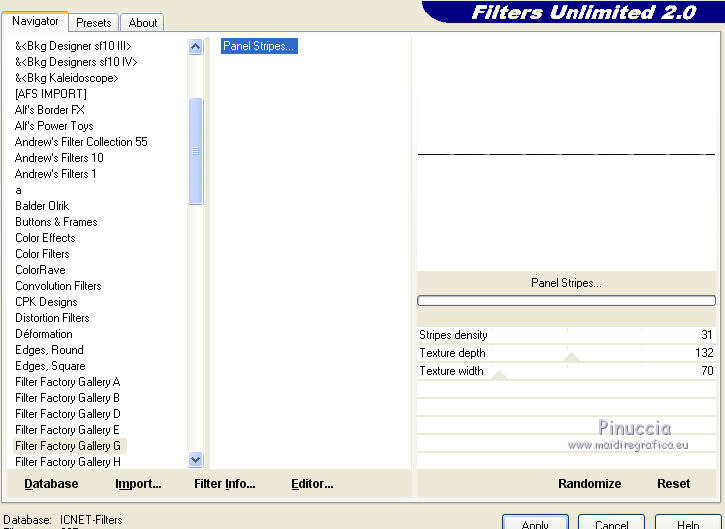Select Color Filters category
This screenshot has width=725, height=529.
coord(42,254)
